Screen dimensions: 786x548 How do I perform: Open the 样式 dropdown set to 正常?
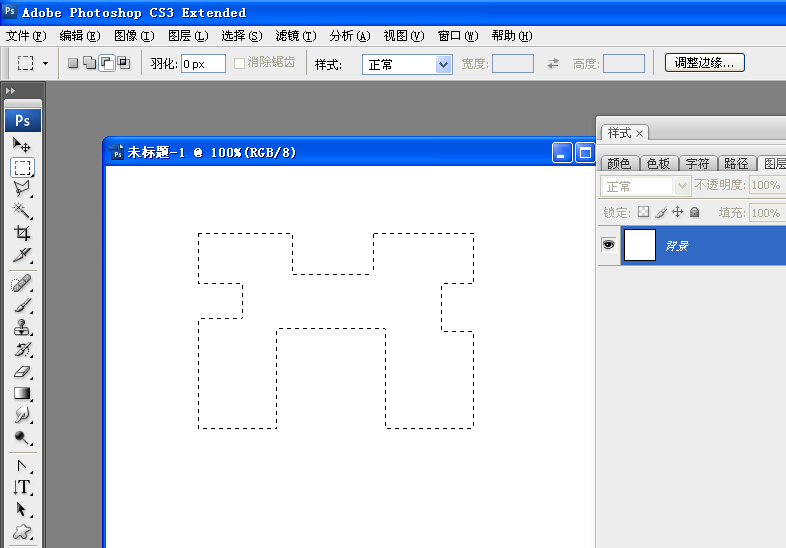(x=408, y=64)
